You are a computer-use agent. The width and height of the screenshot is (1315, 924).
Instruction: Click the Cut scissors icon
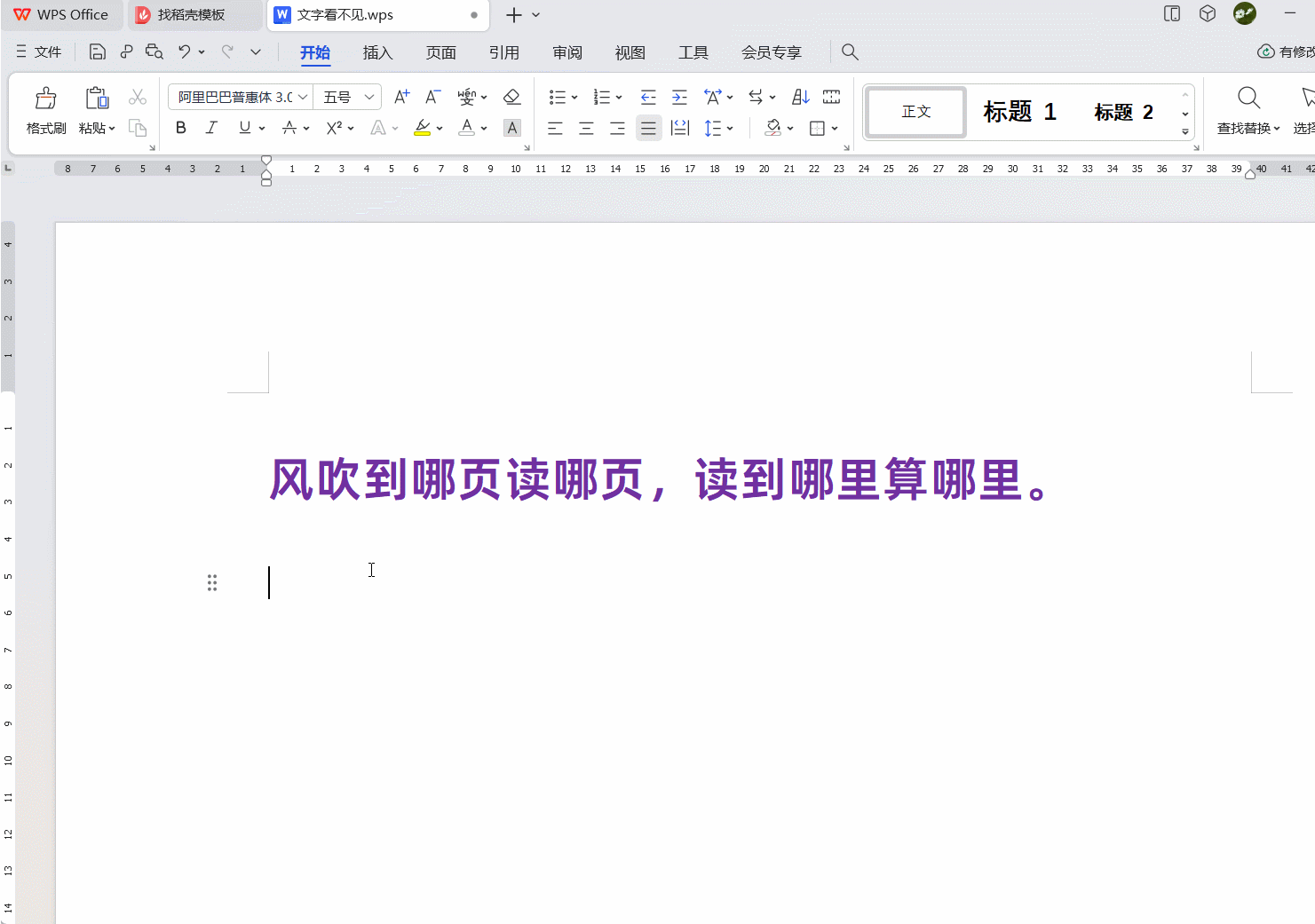pos(138,97)
